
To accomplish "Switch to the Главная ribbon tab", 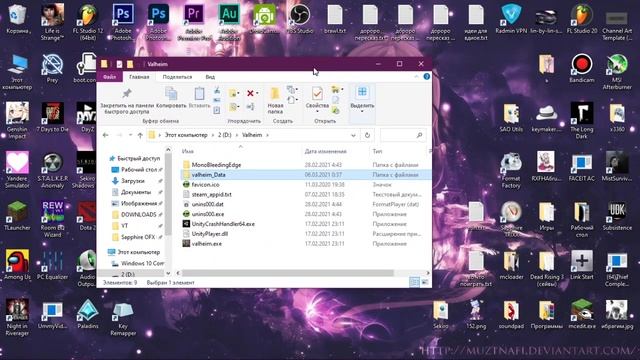I will click(139, 77).
